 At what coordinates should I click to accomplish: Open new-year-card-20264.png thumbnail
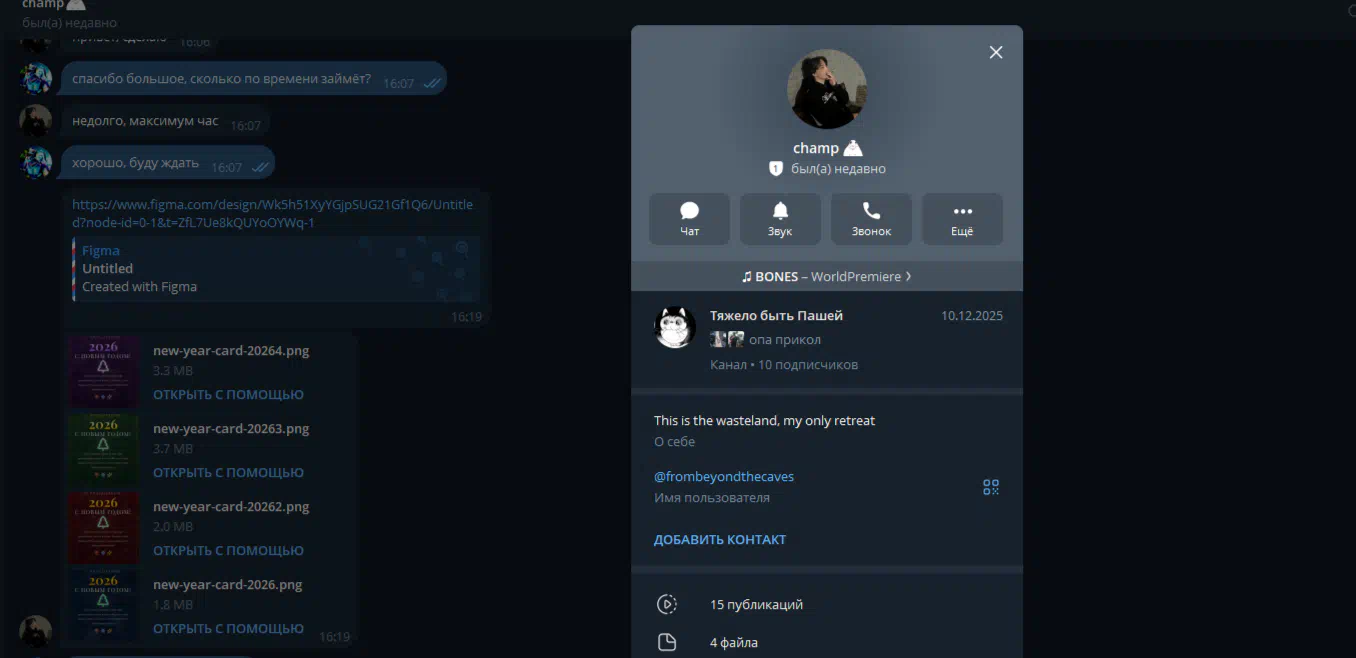pos(104,370)
